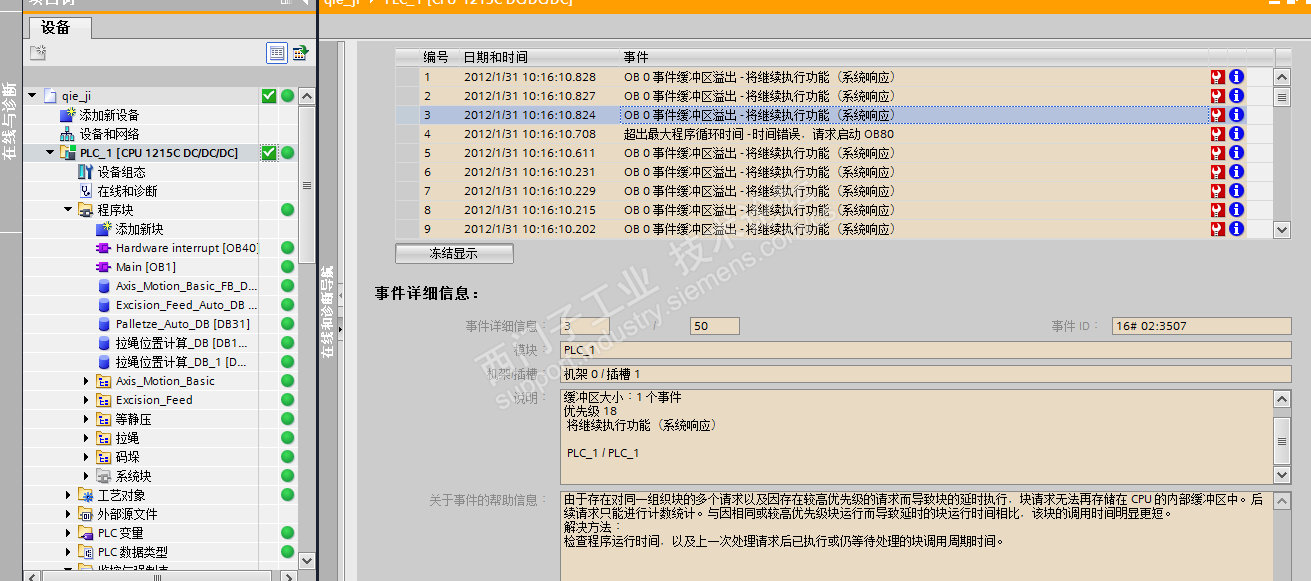The image size is (1311, 581).
Task: Click the new item icon under 设备 tab
Action: coord(38,52)
